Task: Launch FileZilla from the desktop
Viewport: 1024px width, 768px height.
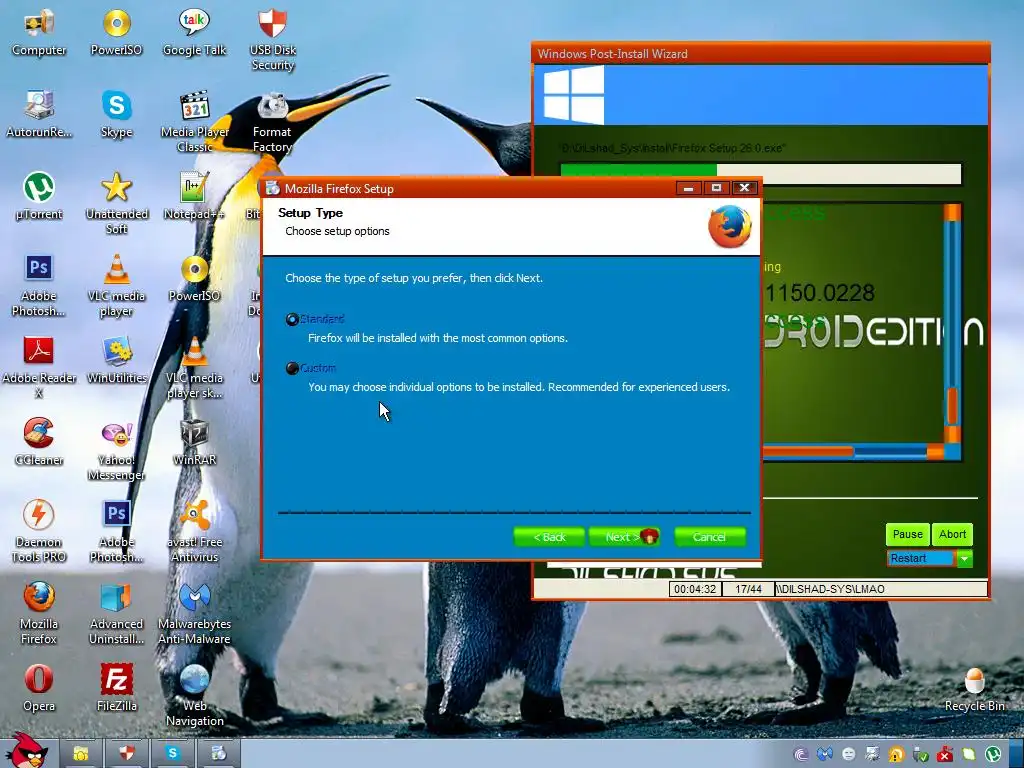Action: click(x=116, y=688)
